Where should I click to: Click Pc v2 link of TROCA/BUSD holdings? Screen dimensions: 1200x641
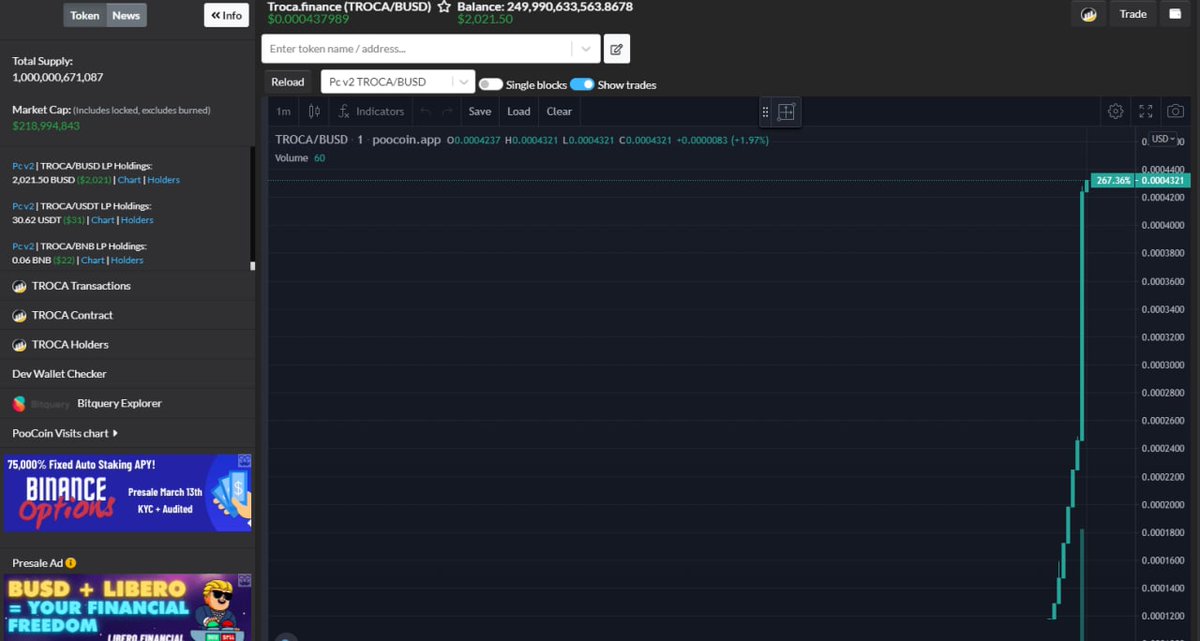(22, 166)
